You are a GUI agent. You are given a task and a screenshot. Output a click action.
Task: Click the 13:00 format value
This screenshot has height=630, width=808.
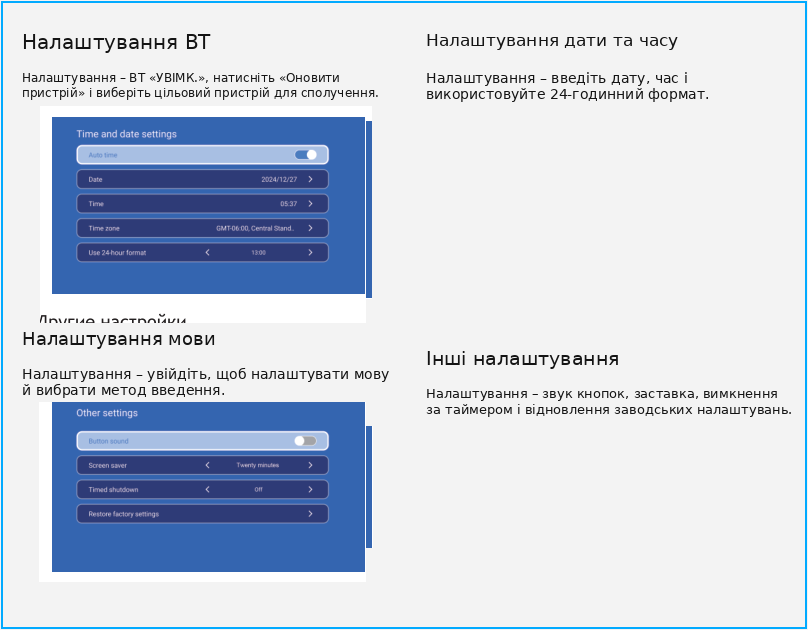click(258, 252)
